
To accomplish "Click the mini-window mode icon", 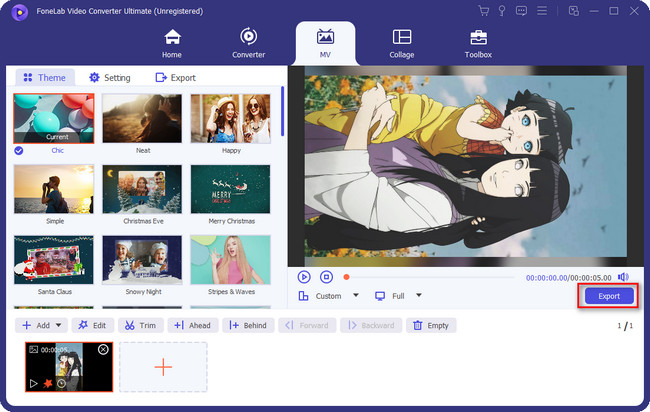I will coord(574,11).
